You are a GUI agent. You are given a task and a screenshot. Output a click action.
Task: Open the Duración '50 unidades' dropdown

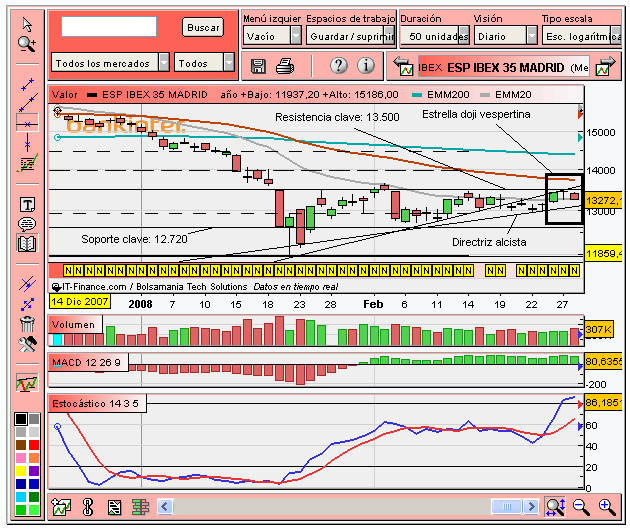[x=435, y=36]
